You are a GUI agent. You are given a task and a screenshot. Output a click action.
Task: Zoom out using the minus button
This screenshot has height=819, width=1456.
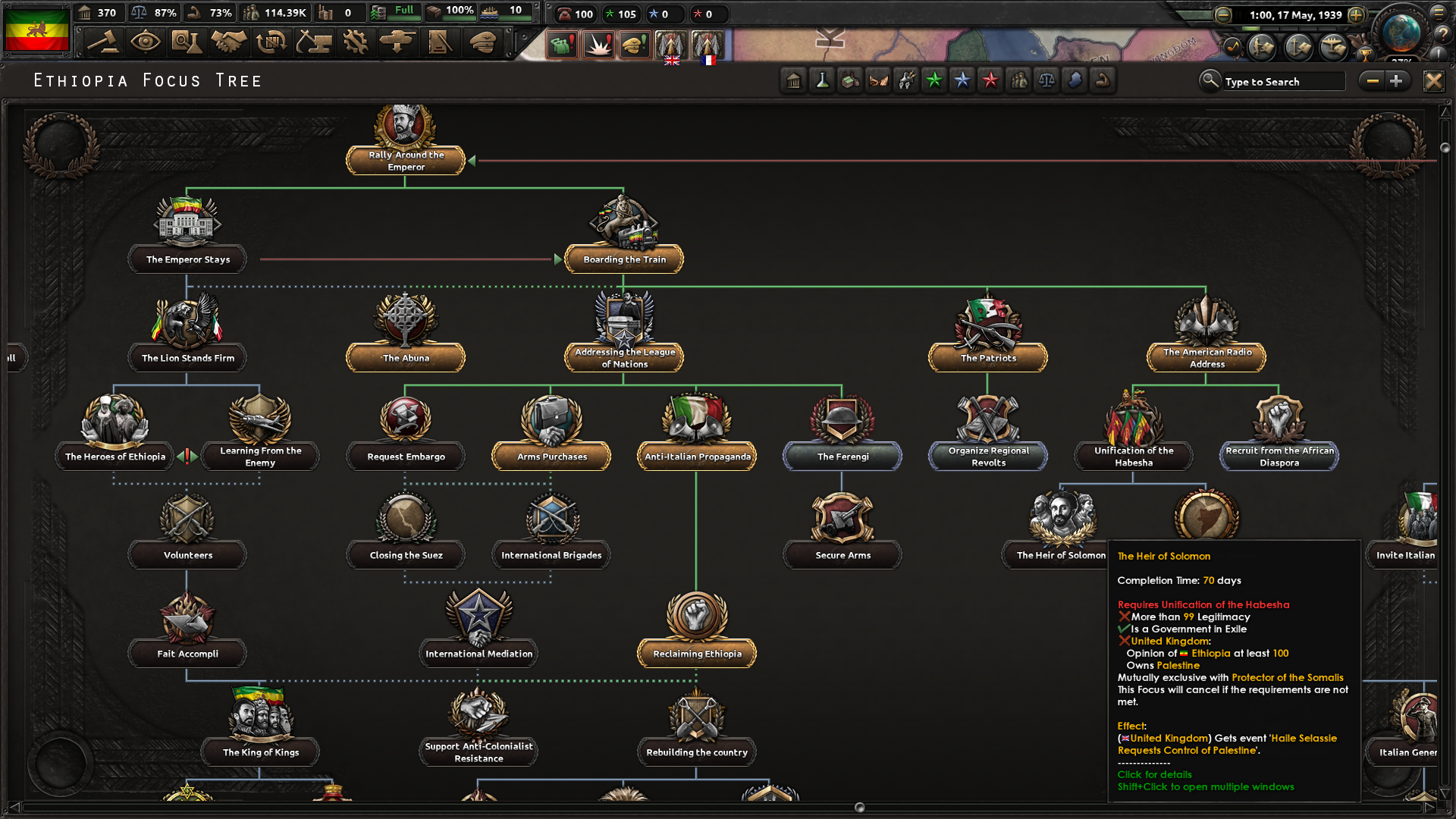(x=1372, y=80)
